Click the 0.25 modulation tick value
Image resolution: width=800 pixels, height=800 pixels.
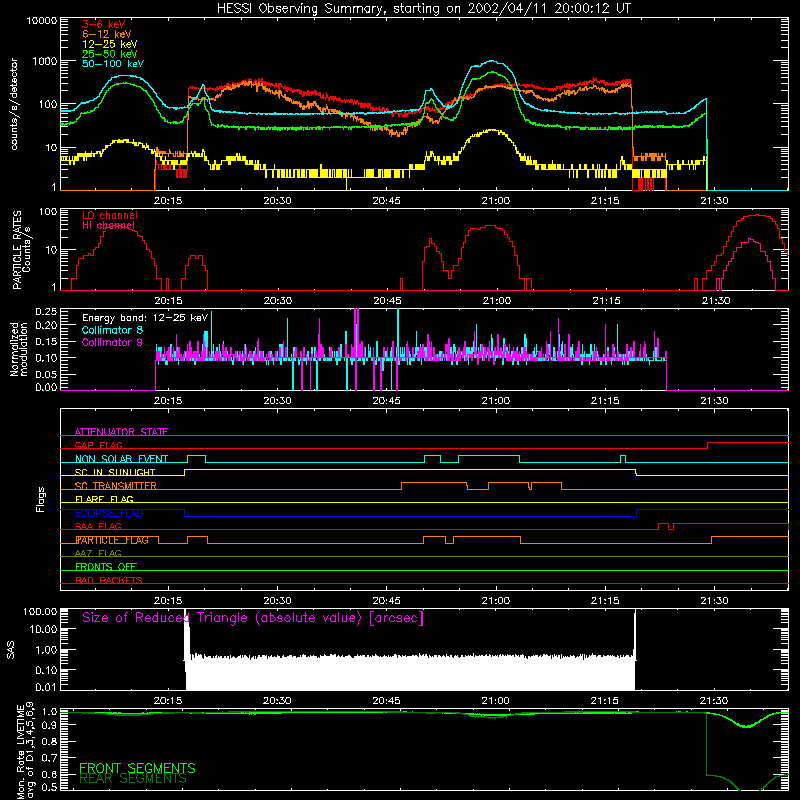click(x=46, y=312)
